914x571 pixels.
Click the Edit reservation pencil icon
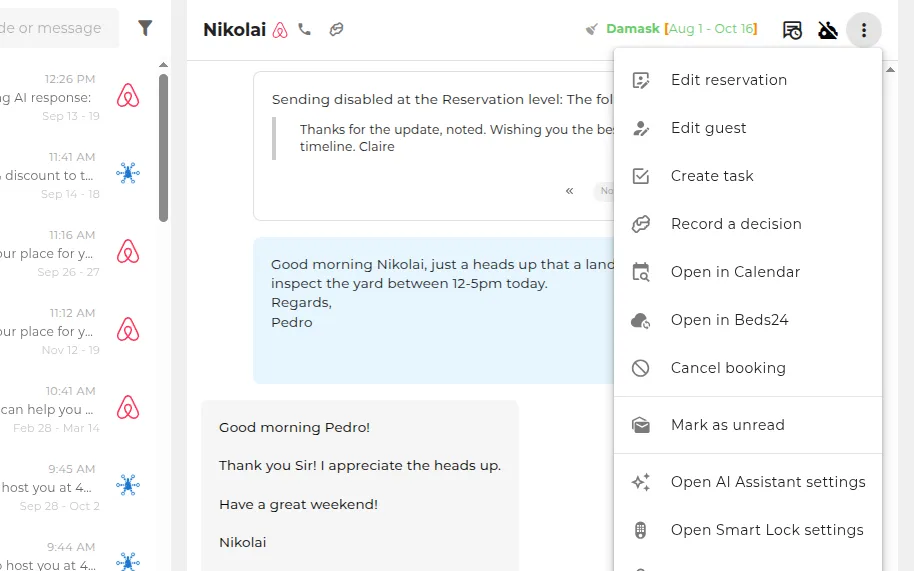tap(641, 80)
